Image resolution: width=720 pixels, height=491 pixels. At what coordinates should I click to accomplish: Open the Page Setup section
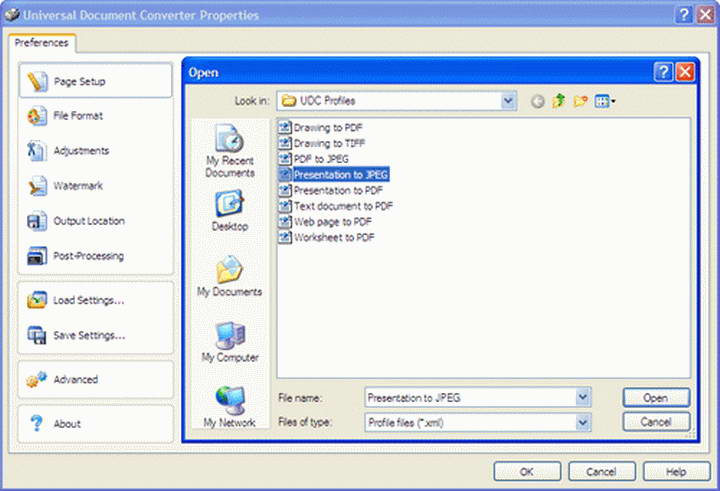[x=96, y=81]
